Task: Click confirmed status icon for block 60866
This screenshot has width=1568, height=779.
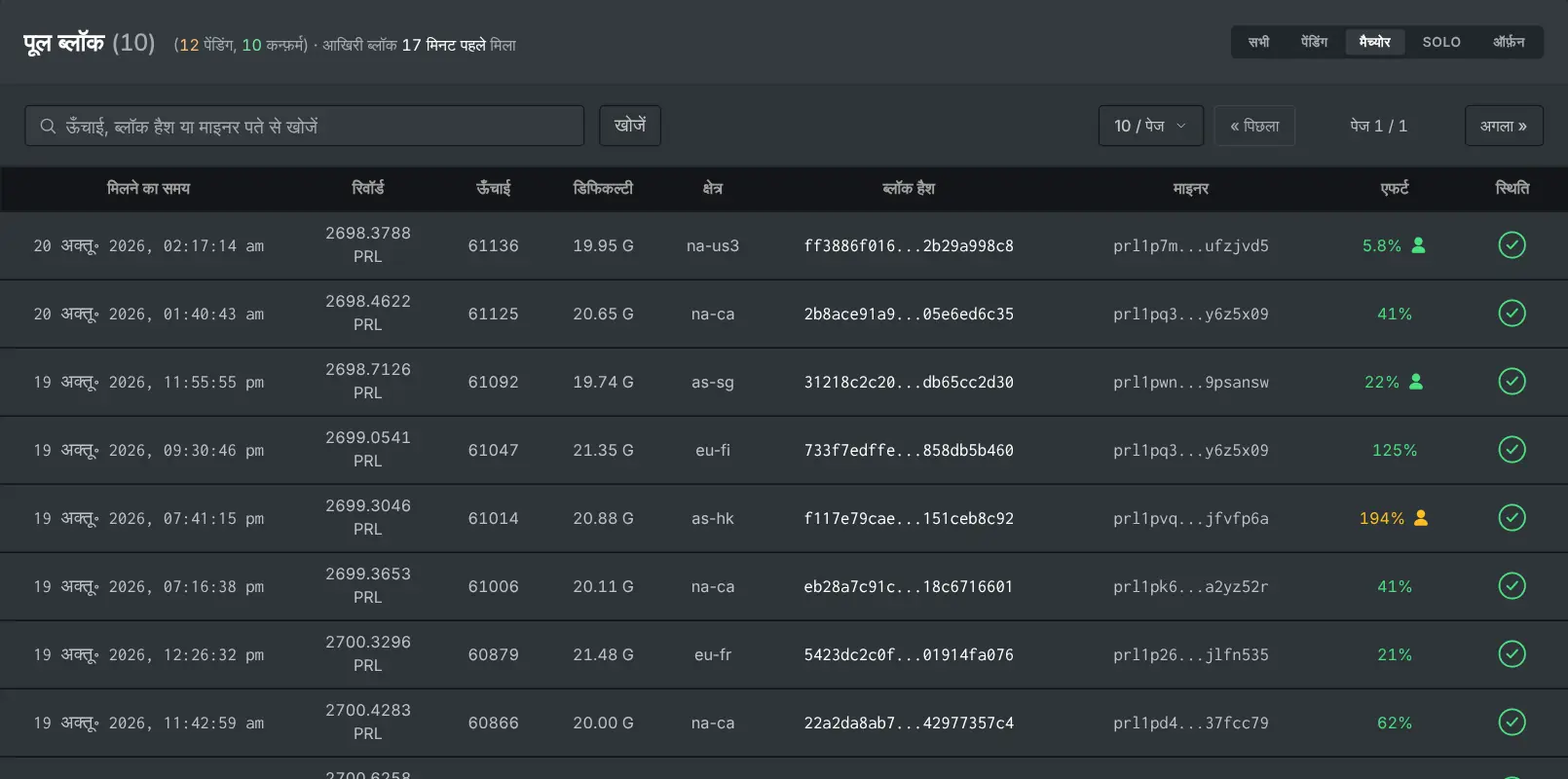Action: (1512, 723)
